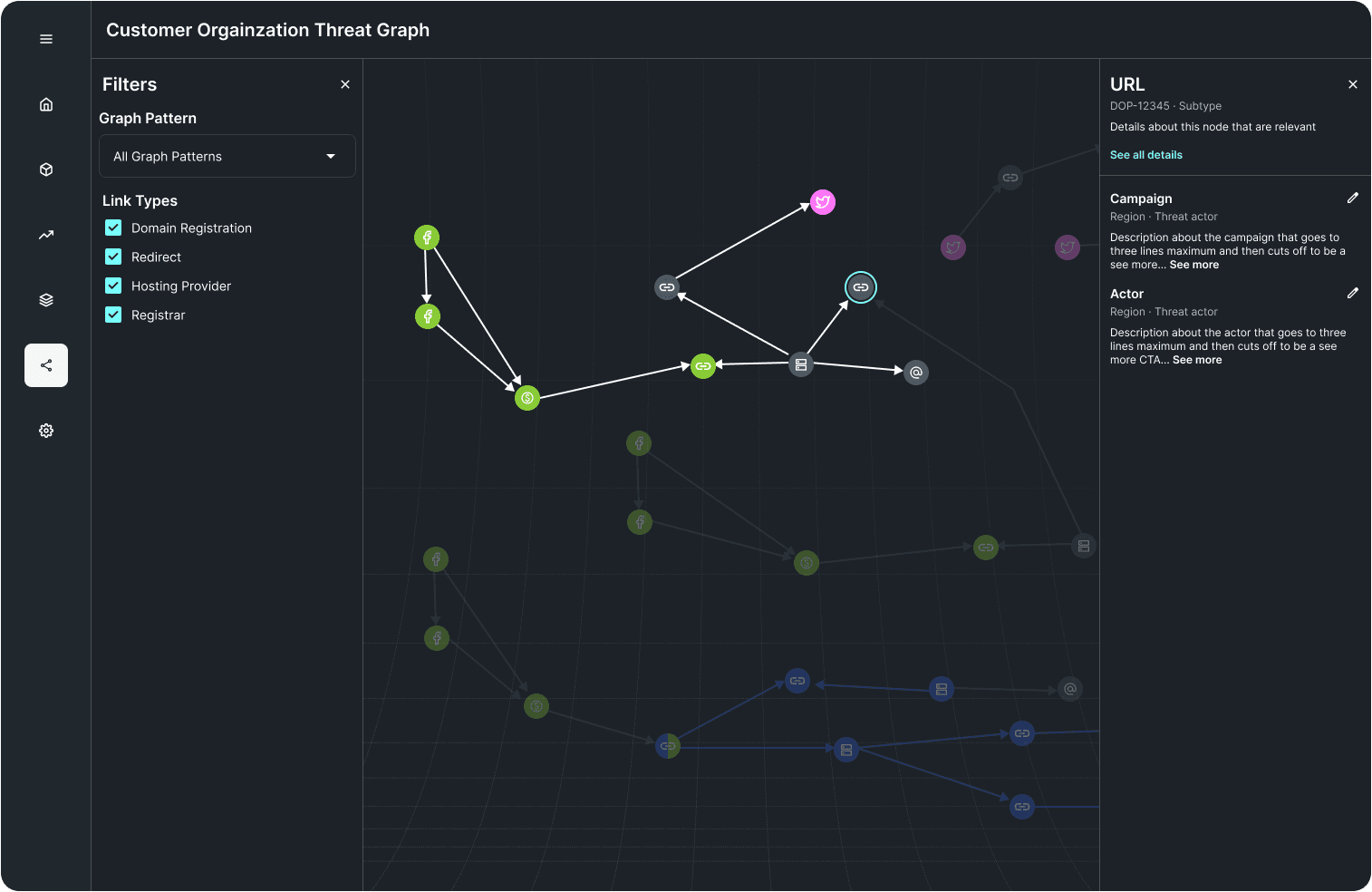Viewport: 1372px width, 892px height.
Task: Click the highlighted @ email node
Action: [x=916, y=373]
